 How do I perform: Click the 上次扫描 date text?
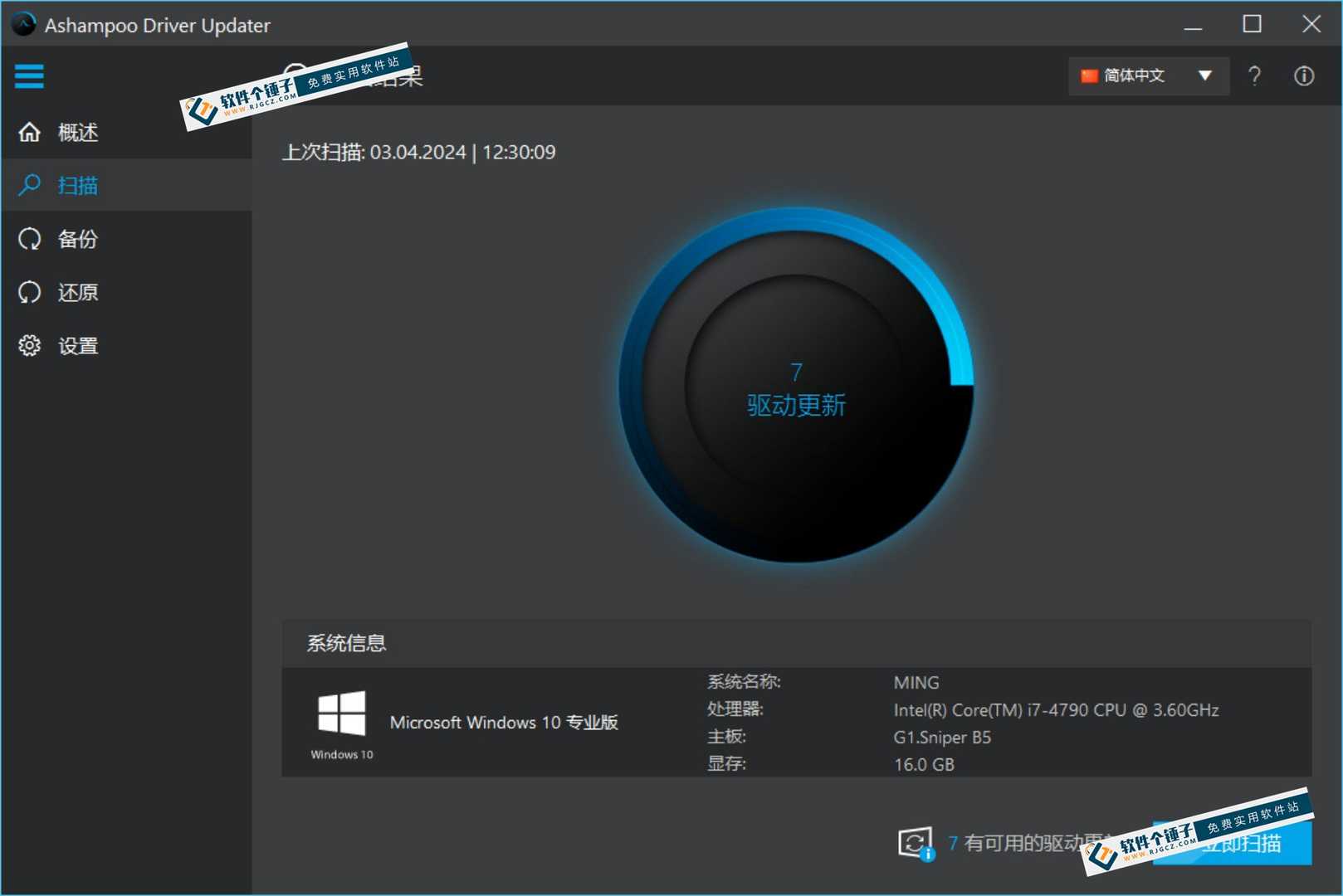coord(419,152)
